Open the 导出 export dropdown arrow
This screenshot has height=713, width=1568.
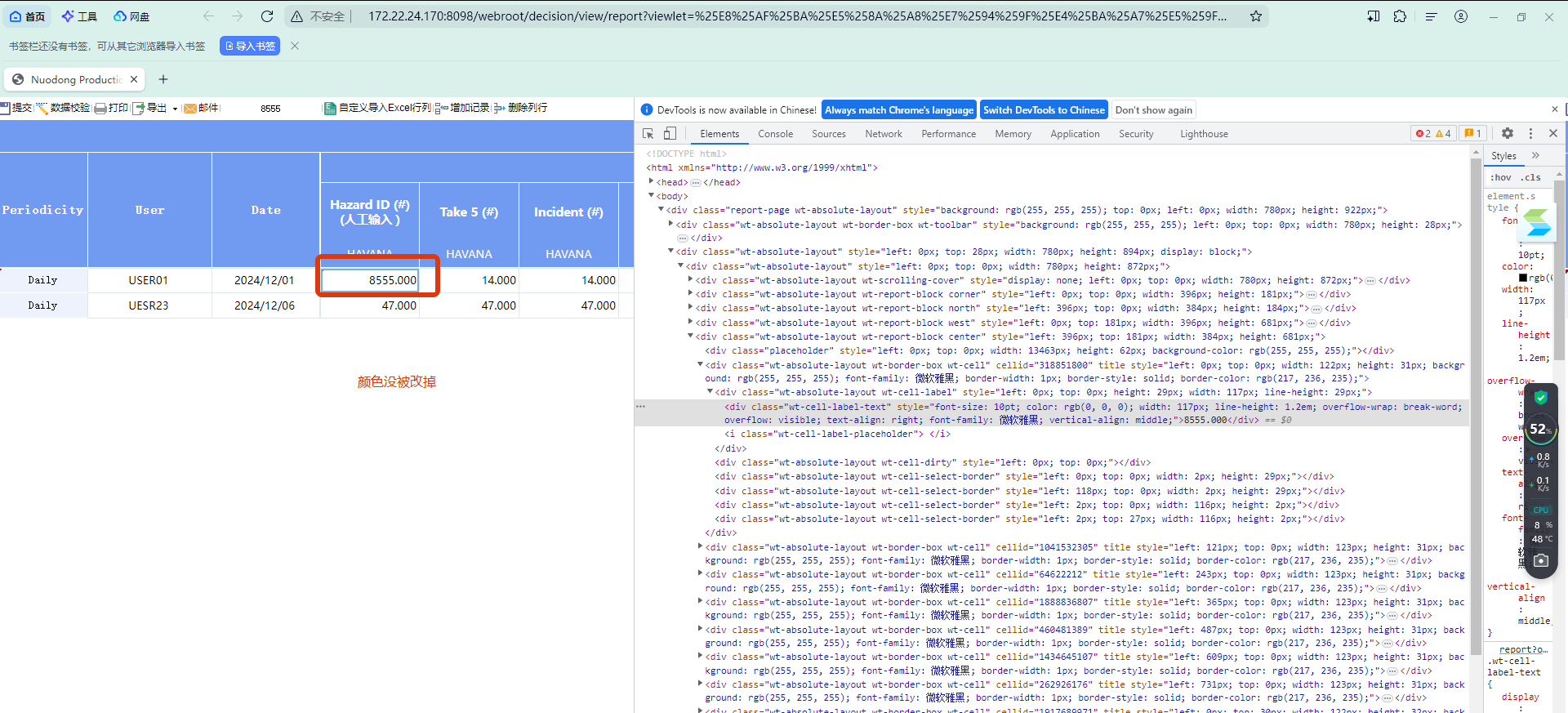click(x=175, y=109)
